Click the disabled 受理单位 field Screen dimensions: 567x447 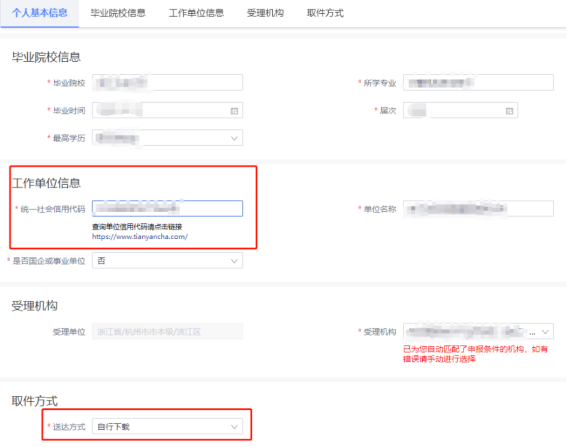167,331
